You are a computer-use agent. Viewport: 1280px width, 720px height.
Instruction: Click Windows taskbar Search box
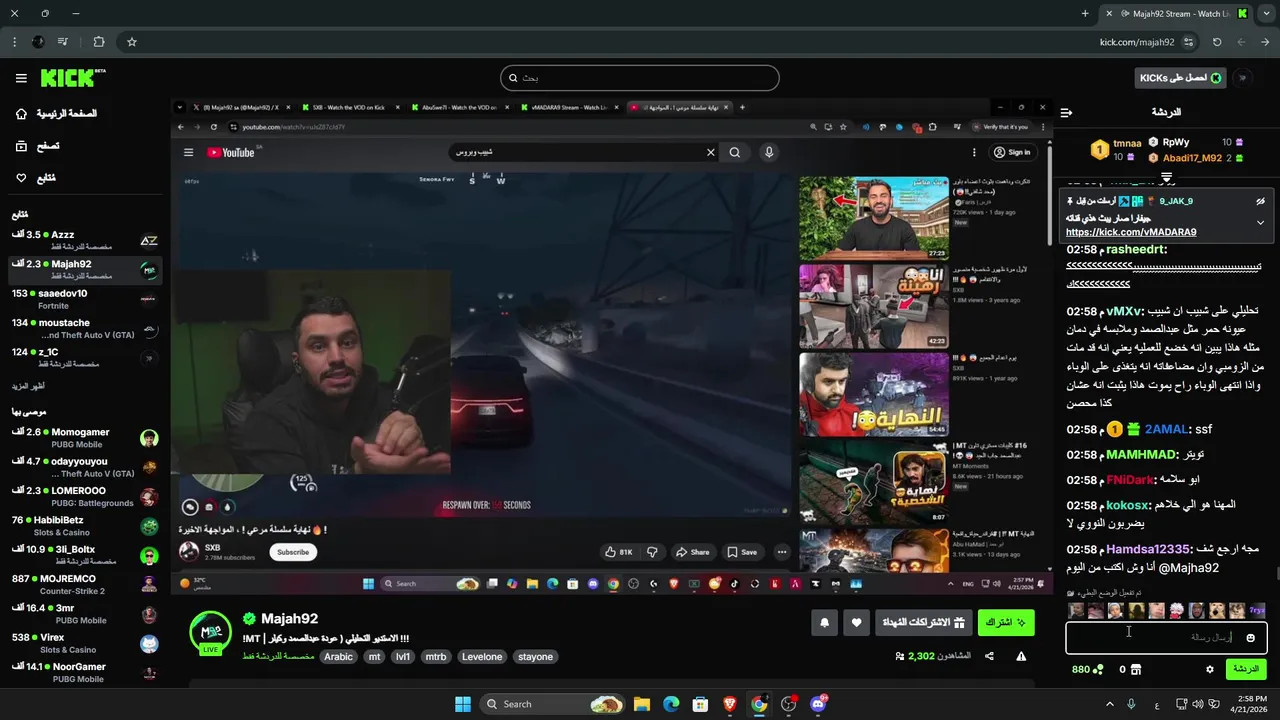(554, 704)
